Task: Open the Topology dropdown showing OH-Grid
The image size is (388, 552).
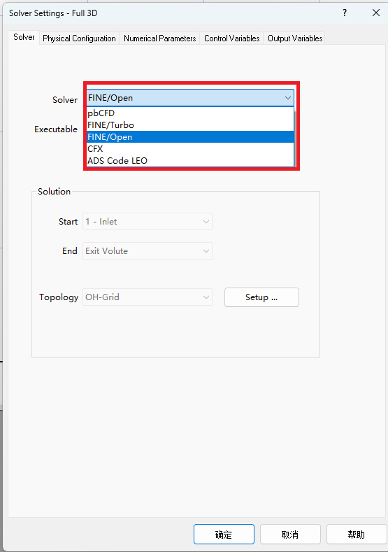Action: [148, 297]
